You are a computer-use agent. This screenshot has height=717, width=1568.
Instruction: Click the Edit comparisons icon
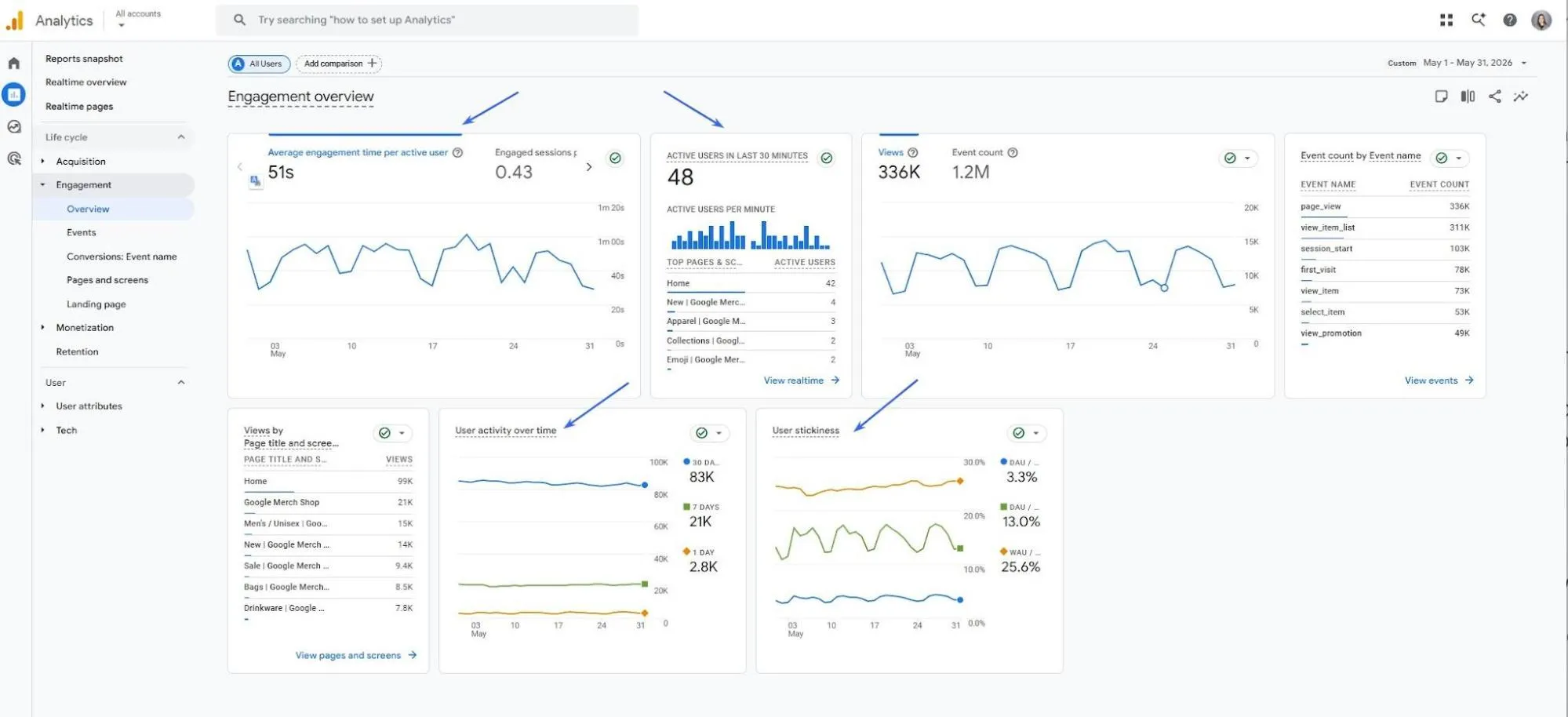(1468, 96)
